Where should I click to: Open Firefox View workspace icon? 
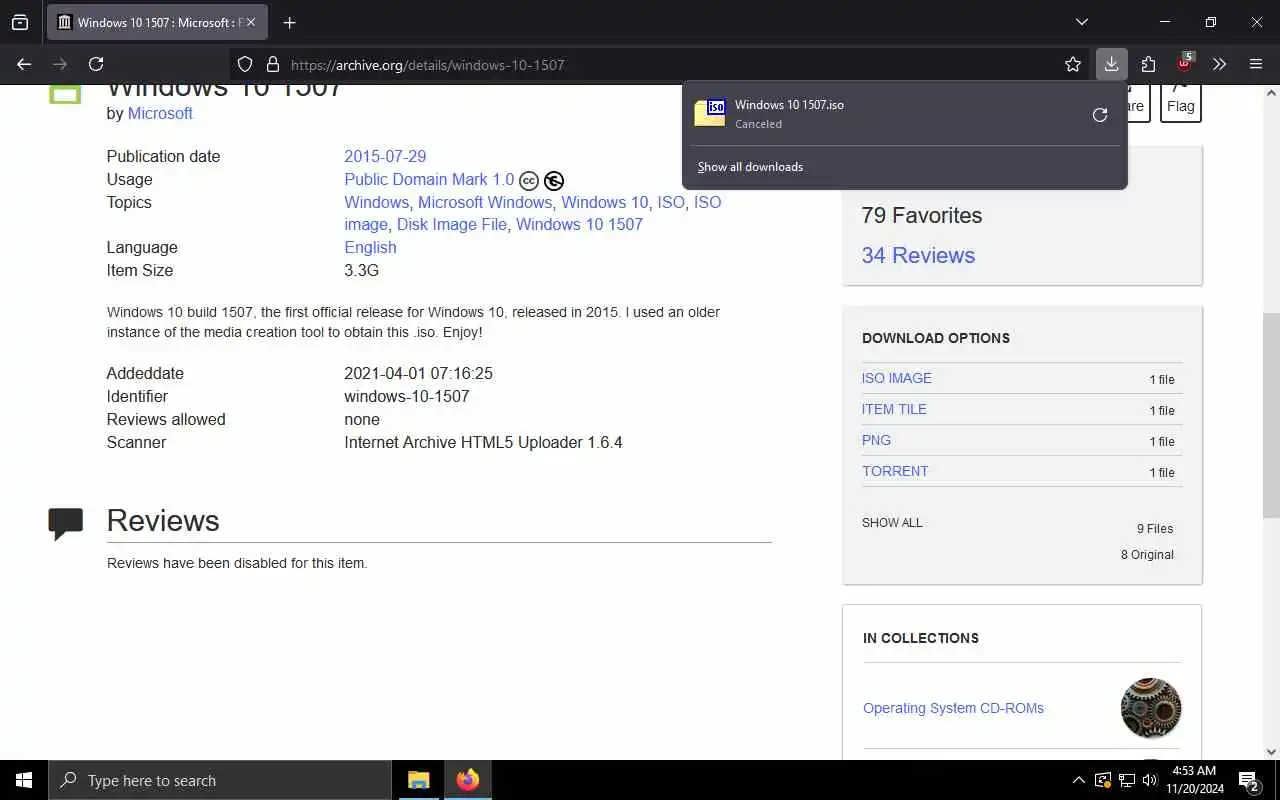(20, 22)
